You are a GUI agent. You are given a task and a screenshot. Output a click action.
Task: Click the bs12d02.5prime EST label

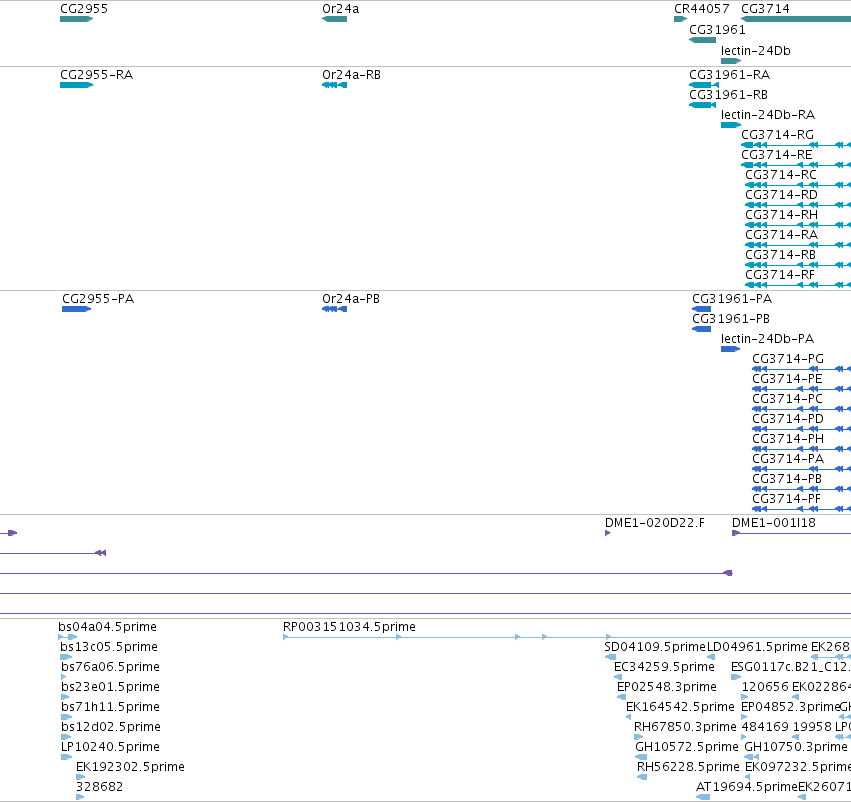tap(111, 728)
